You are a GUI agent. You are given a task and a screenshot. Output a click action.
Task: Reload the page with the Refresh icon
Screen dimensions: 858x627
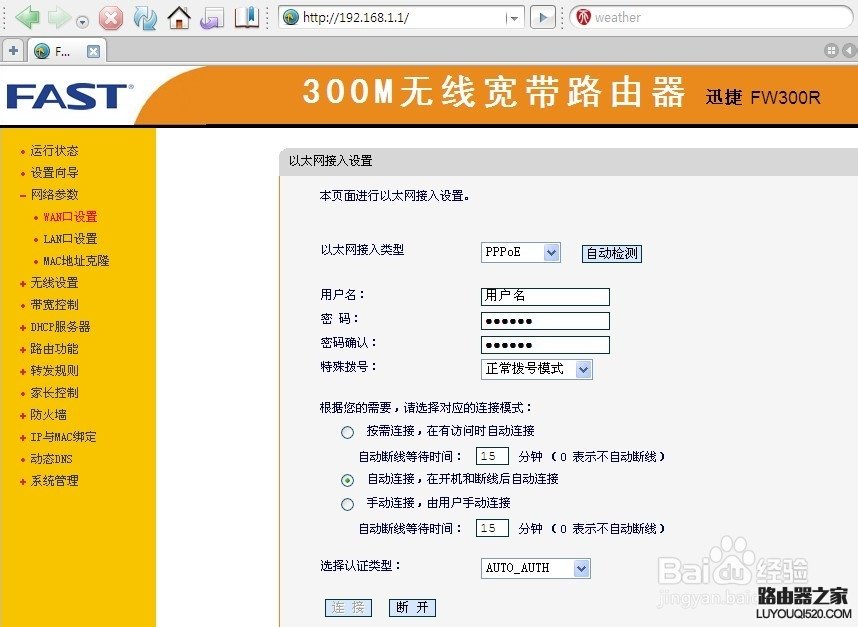tap(145, 18)
